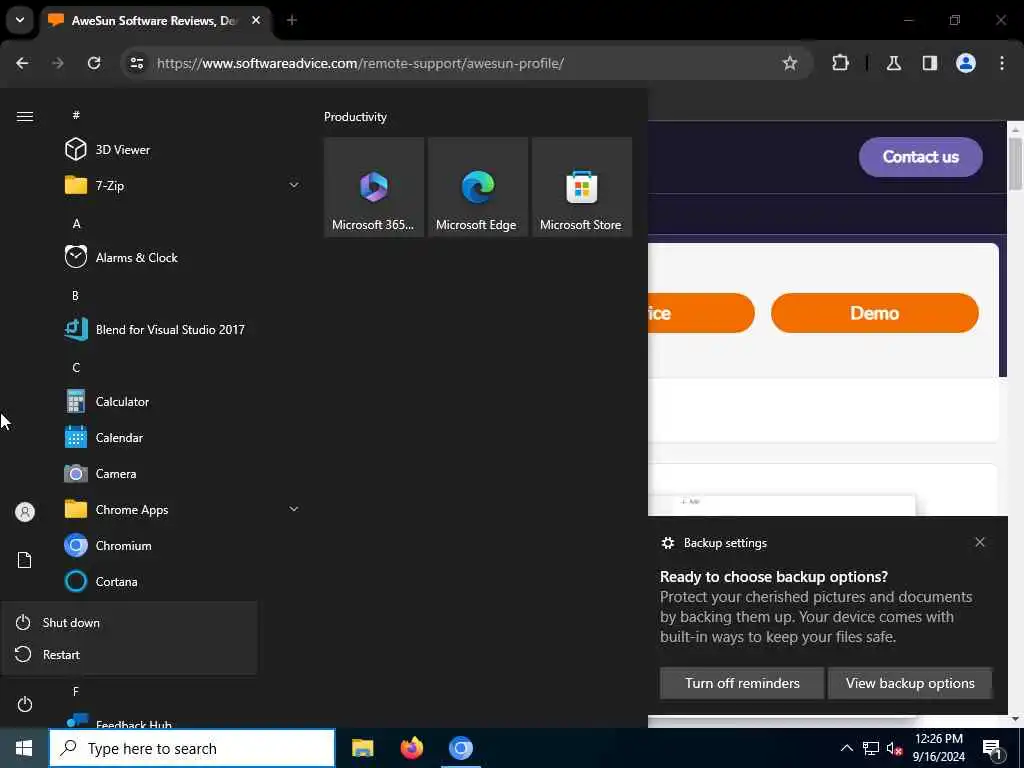Image resolution: width=1024 pixels, height=768 pixels.
Task: Bookmark this page with the star
Action: (x=790, y=63)
